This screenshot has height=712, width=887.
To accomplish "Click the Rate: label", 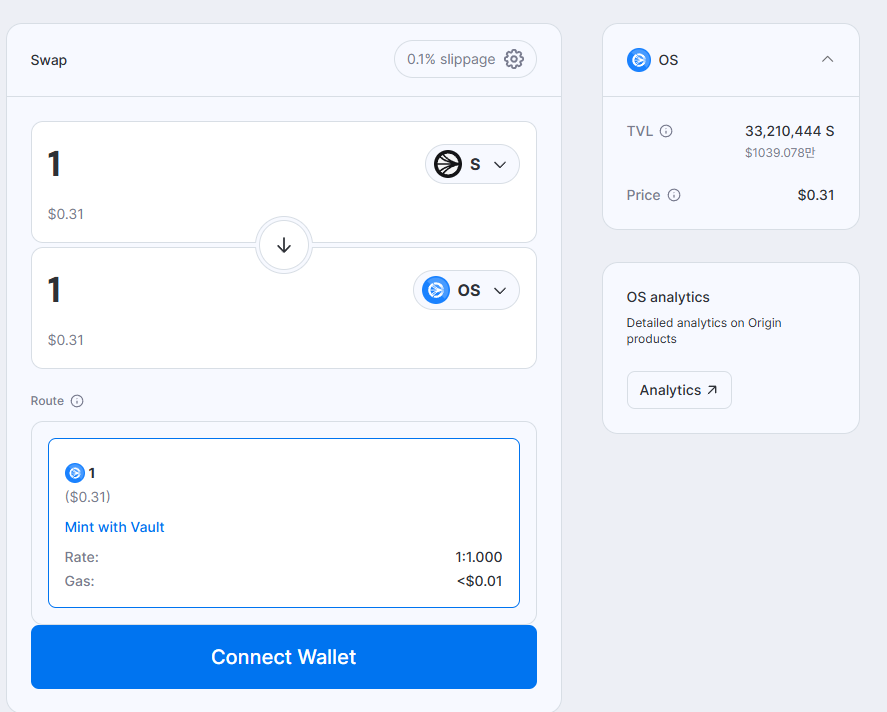I will tap(81, 557).
